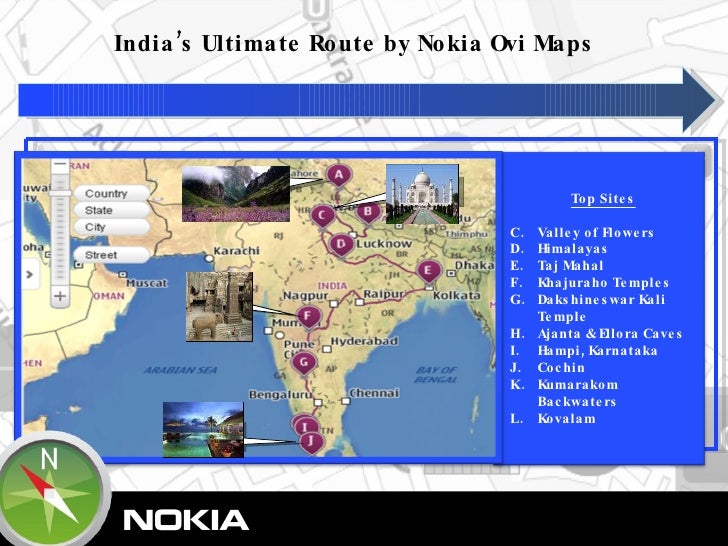Open map marker E near Kolkata
This screenshot has height=546, width=728.
coord(428,271)
